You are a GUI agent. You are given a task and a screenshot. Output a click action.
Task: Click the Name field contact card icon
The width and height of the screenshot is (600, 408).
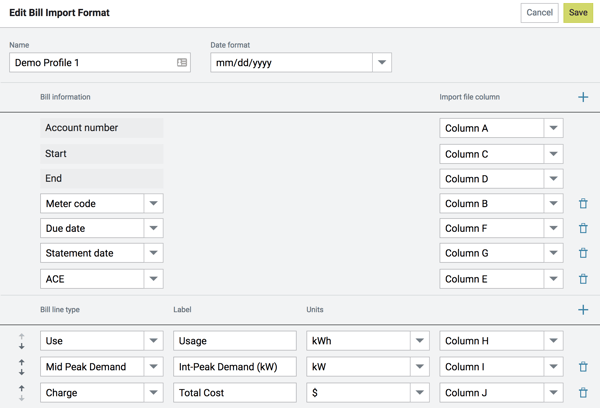coord(182,62)
